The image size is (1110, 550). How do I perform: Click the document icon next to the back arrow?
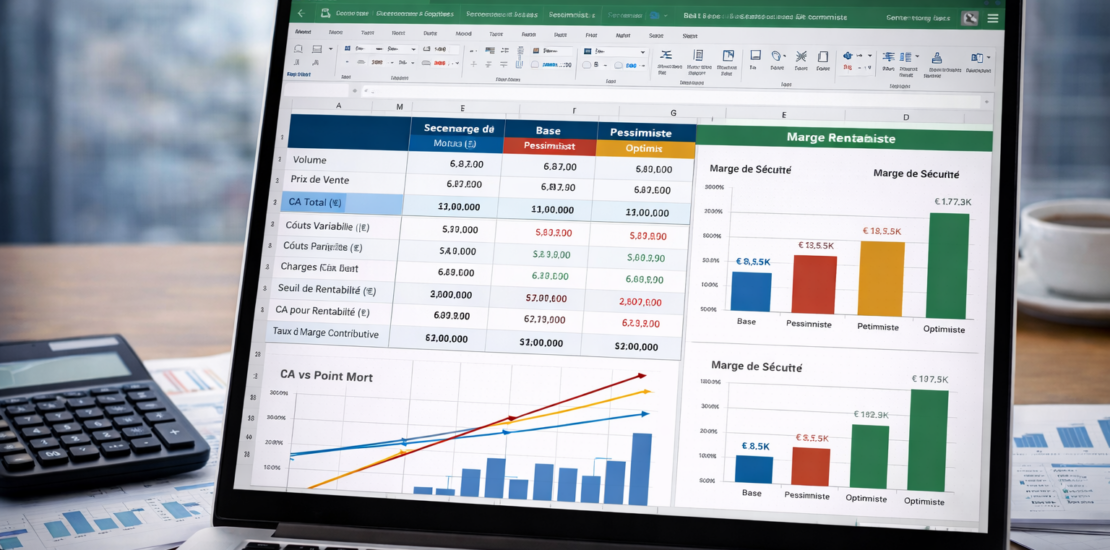325,13
